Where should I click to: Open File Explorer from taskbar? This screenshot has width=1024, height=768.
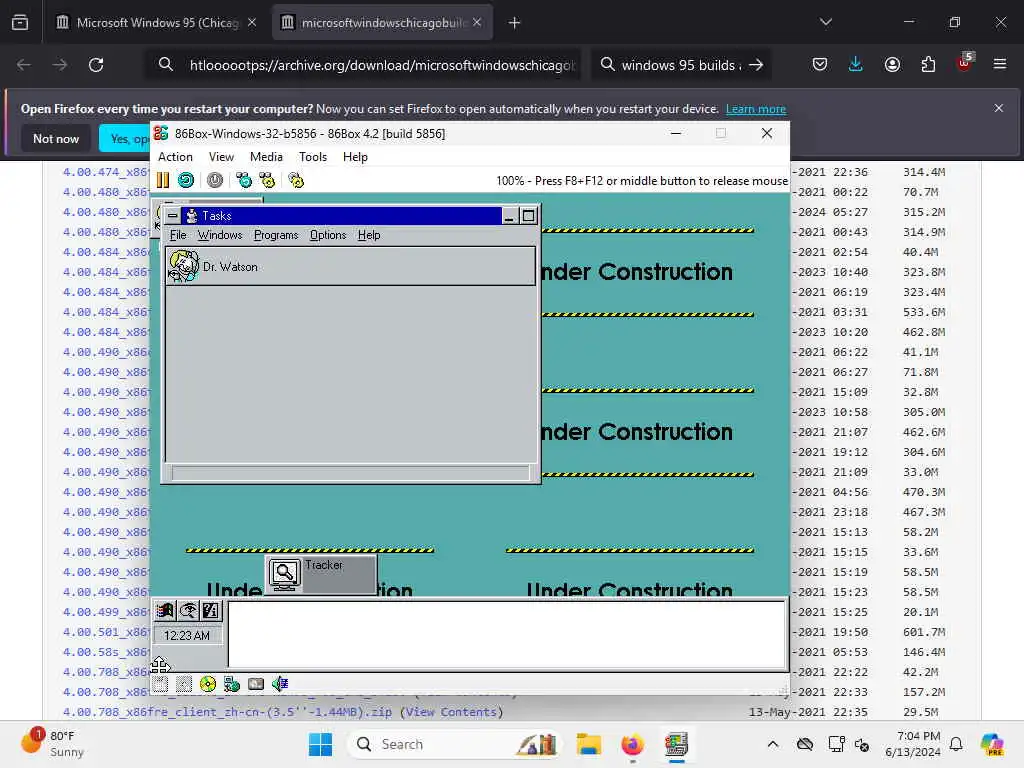tap(588, 744)
